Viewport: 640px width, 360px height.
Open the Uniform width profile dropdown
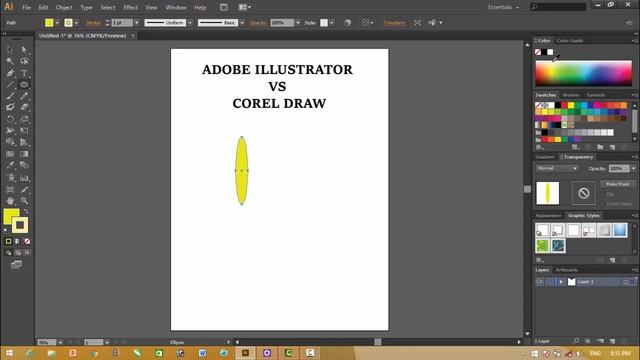[190, 23]
